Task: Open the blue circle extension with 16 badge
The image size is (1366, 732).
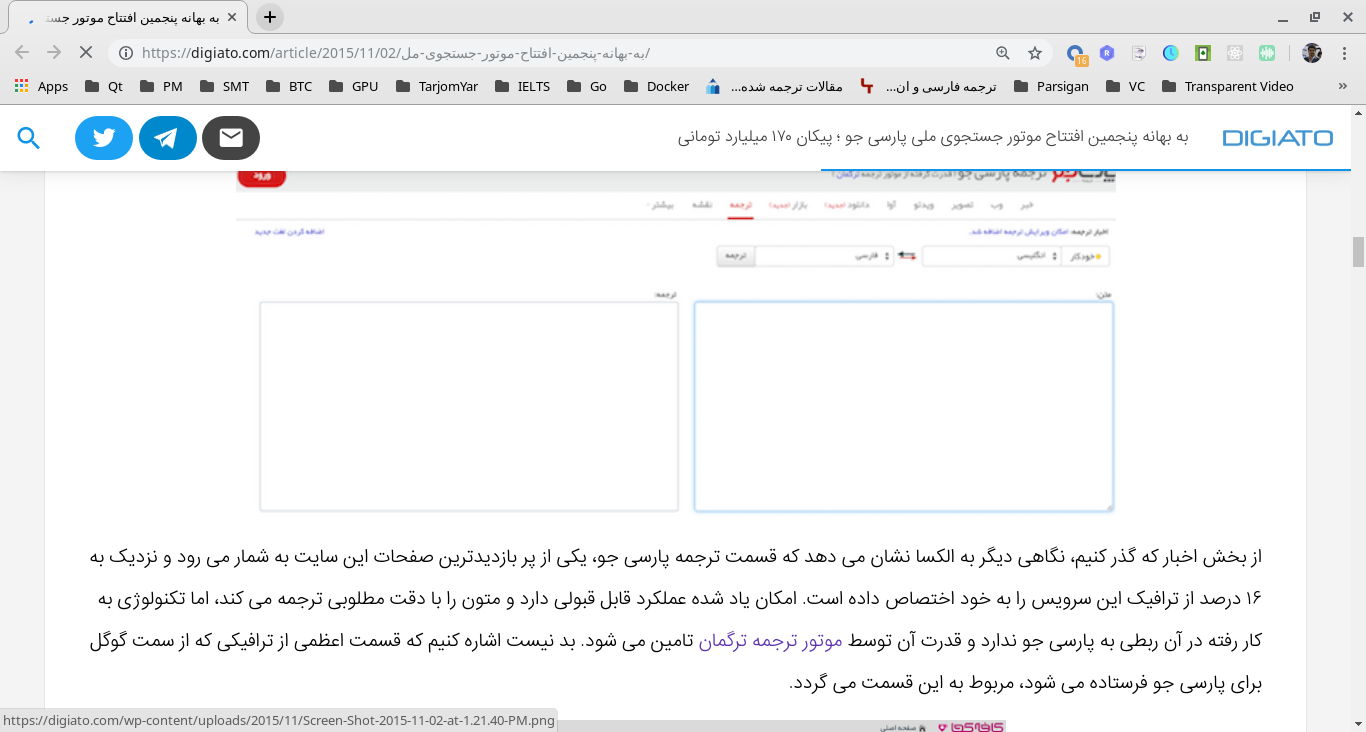Action: (x=1076, y=54)
